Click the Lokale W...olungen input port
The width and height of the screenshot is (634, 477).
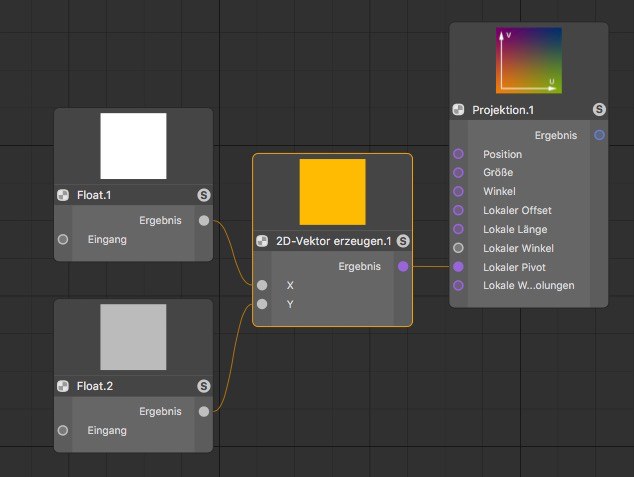coord(458,285)
